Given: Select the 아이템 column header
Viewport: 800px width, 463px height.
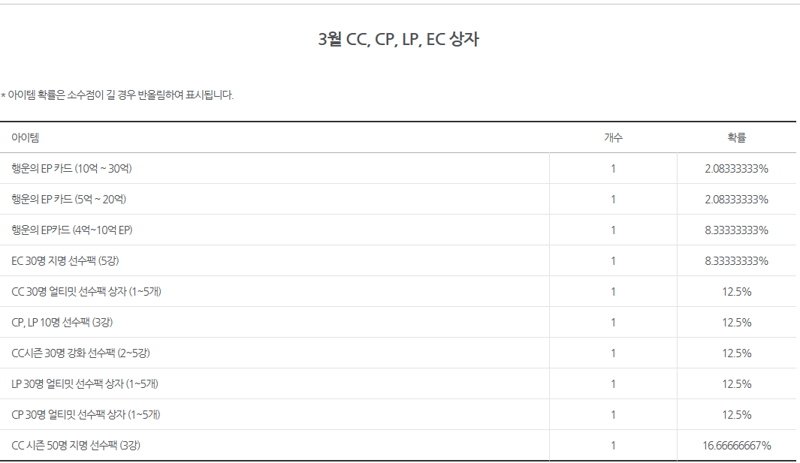Looking at the screenshot, I should click(25, 137).
